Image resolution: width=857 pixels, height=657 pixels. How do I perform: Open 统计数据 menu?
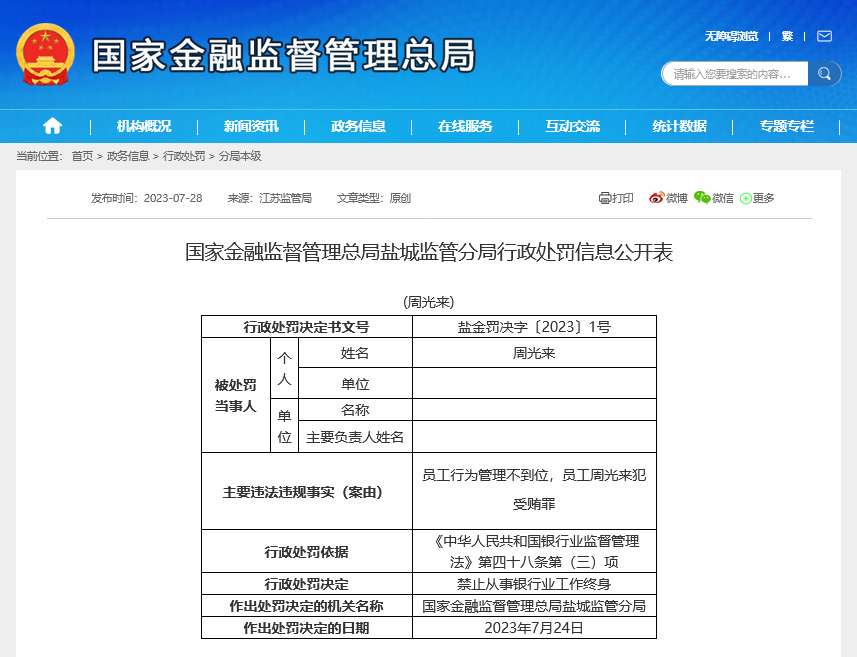[679, 126]
